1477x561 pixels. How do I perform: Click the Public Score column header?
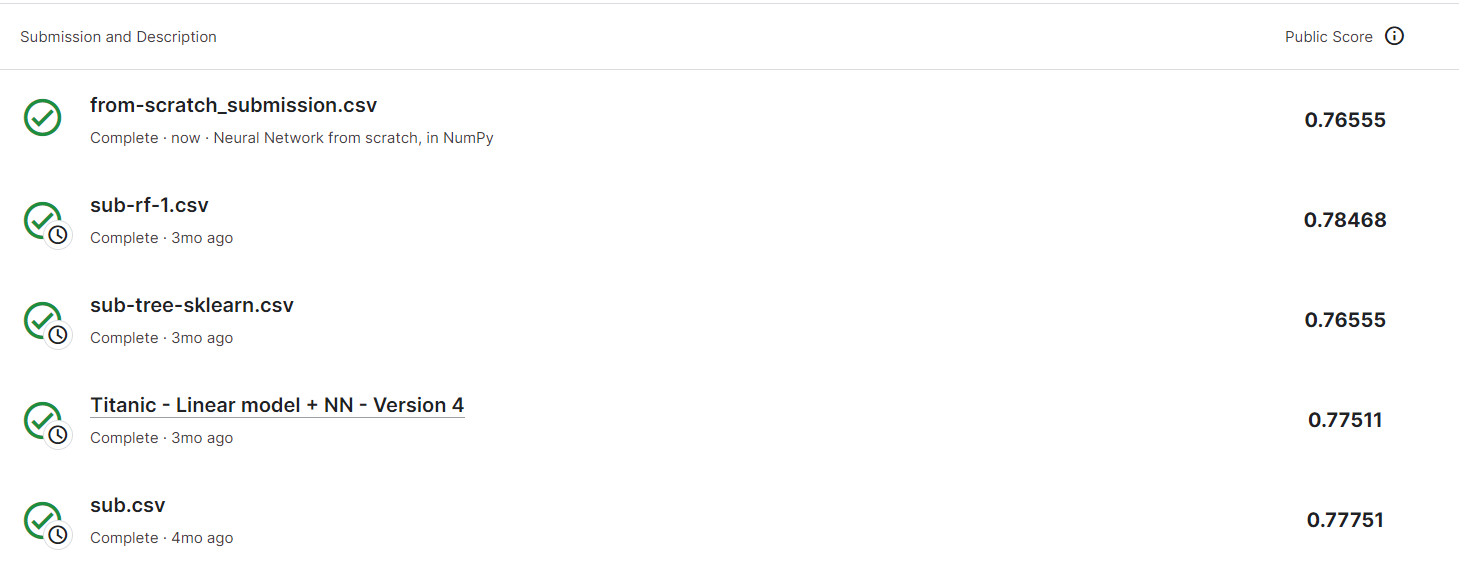tap(1328, 37)
